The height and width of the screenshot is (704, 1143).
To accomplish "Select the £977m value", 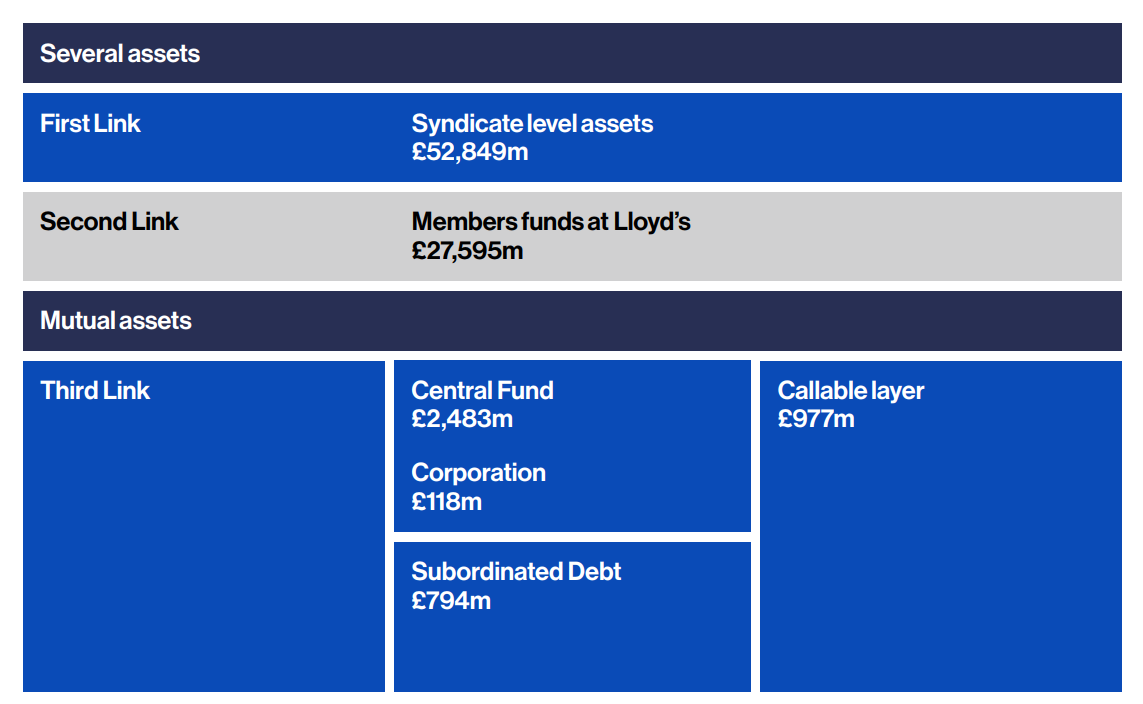I will click(x=816, y=419).
